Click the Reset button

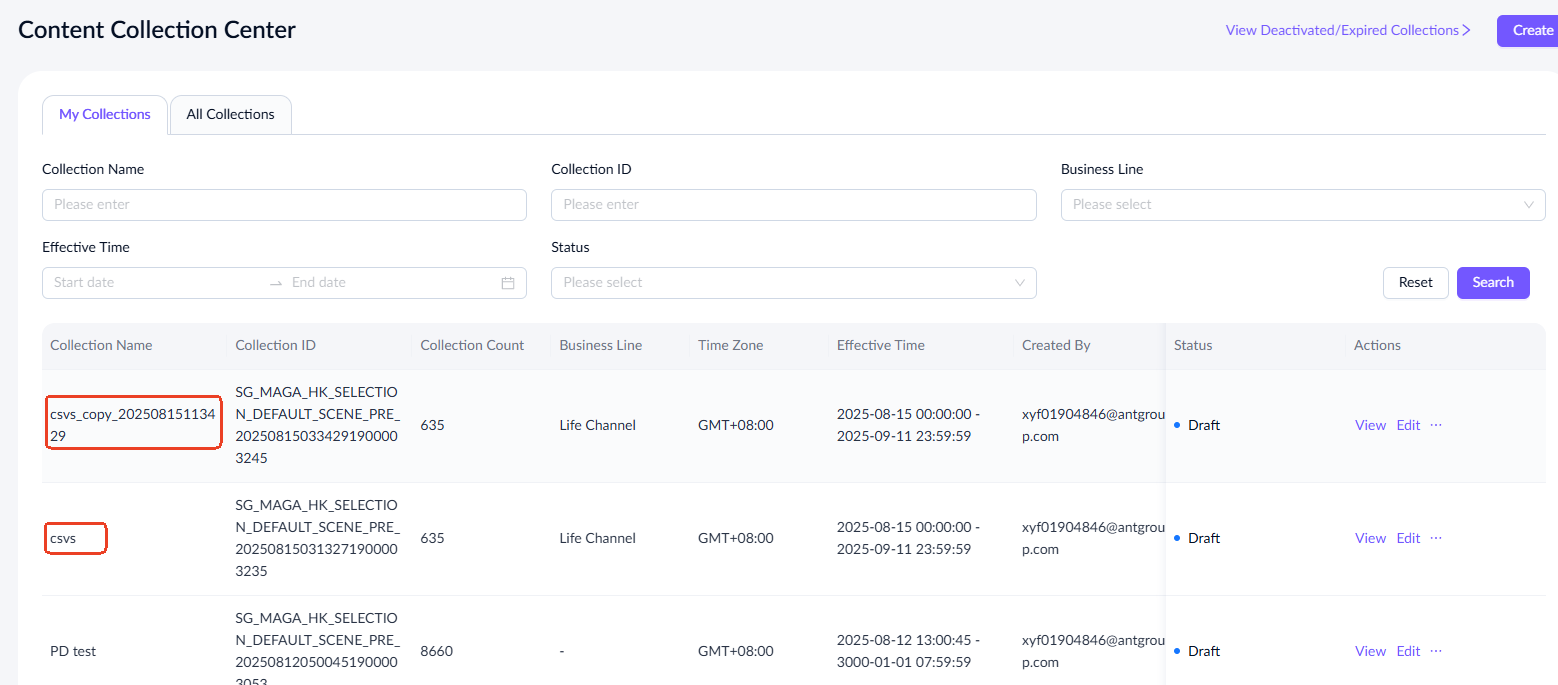[1415, 283]
